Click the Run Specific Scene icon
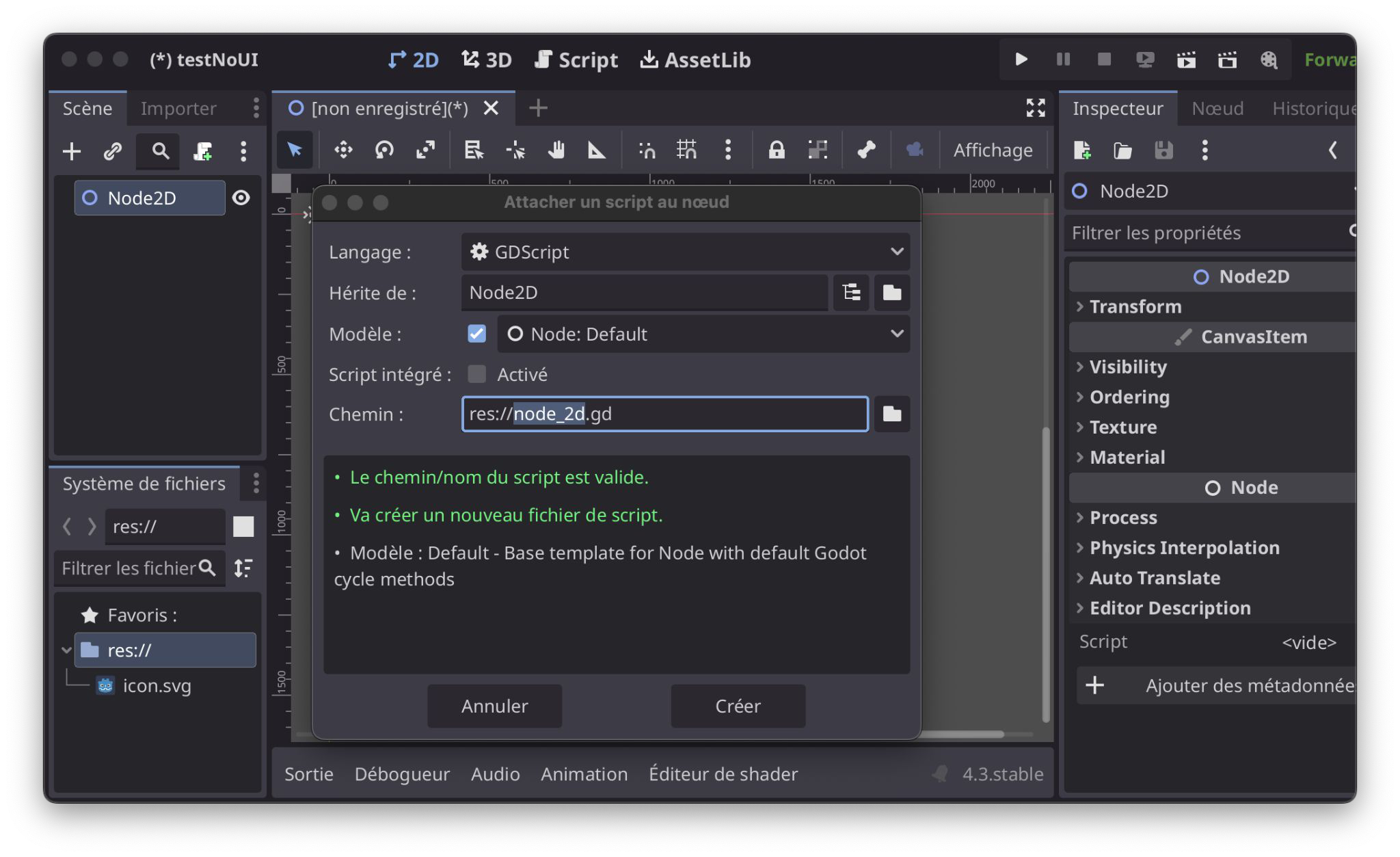This screenshot has height=857, width=1400. coord(1228,60)
